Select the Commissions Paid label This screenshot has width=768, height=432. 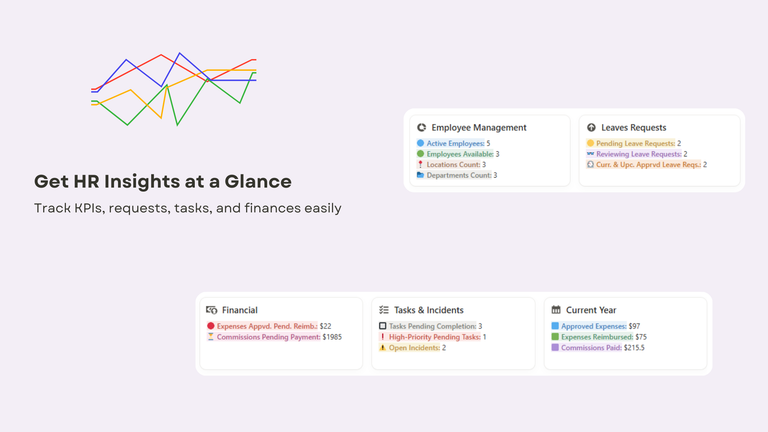[x=591, y=348]
